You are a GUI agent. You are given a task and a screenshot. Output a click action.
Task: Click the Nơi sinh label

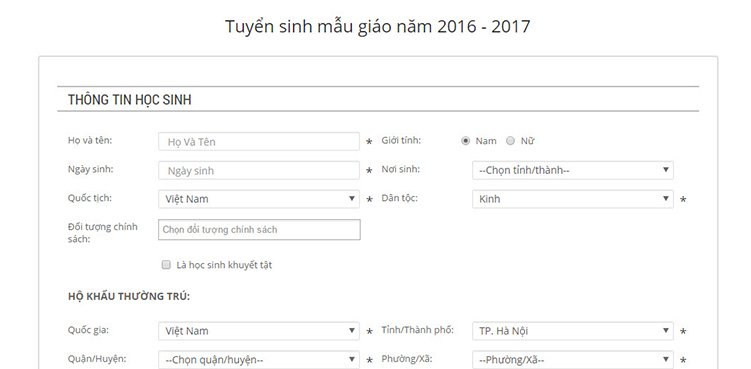tap(400, 169)
